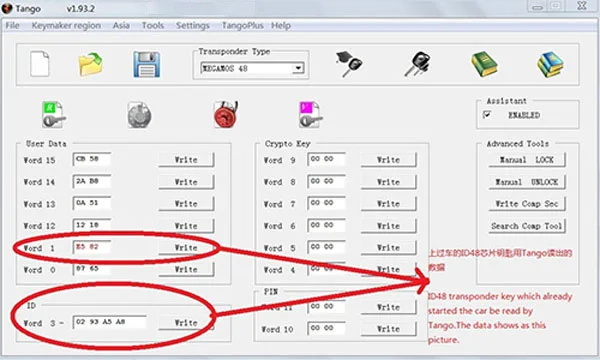Click the graduation cap key learning icon
The image size is (600, 360).
click(x=349, y=64)
